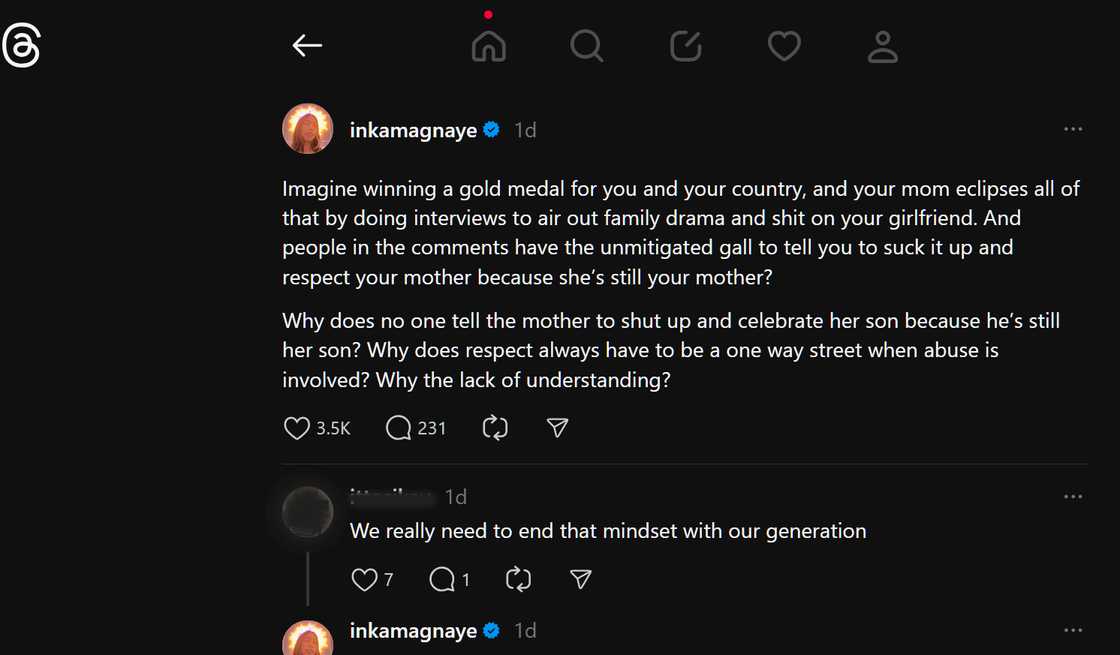1120x655 pixels.
Task: Open more options on bottom inkamagnaye reply
Action: [x=1073, y=630]
